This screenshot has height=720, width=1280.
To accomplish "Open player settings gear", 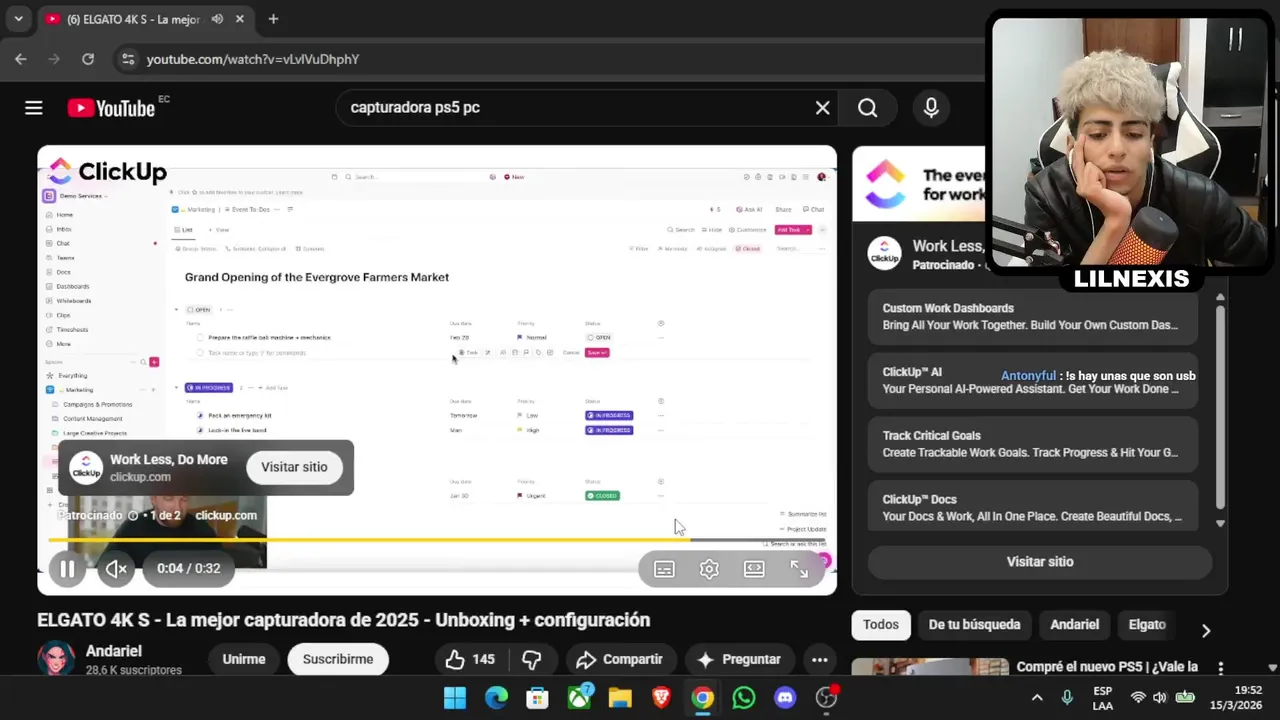I will (709, 569).
